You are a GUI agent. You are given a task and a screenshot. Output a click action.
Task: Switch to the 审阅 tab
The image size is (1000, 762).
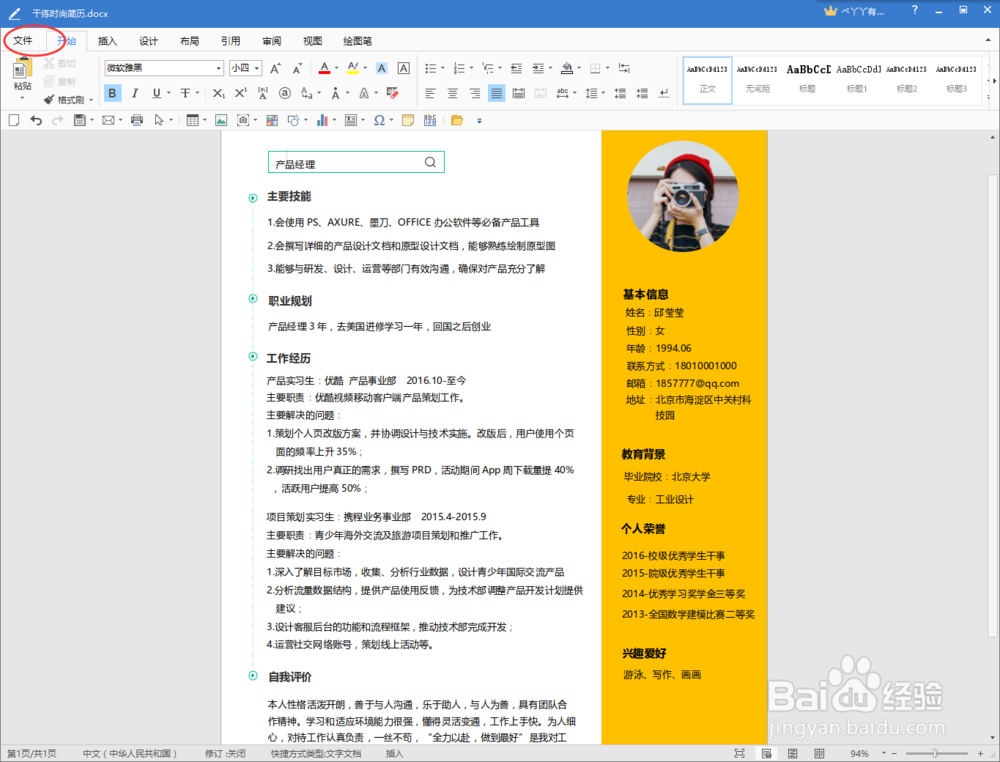tap(272, 41)
